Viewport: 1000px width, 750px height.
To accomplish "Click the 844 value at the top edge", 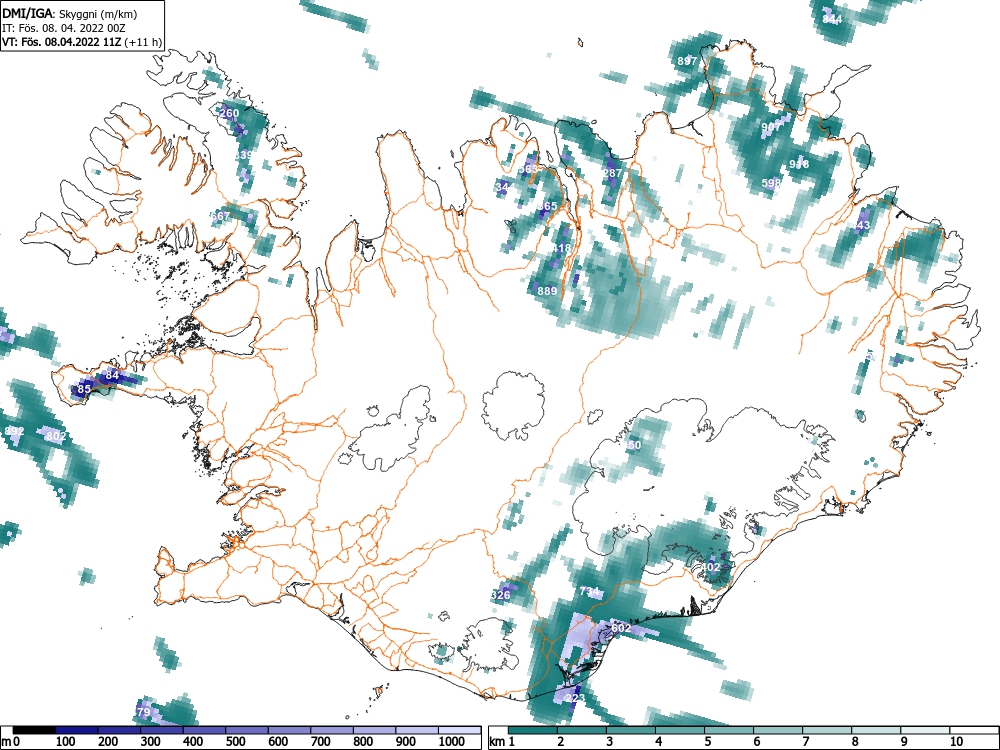I will pos(832,20).
